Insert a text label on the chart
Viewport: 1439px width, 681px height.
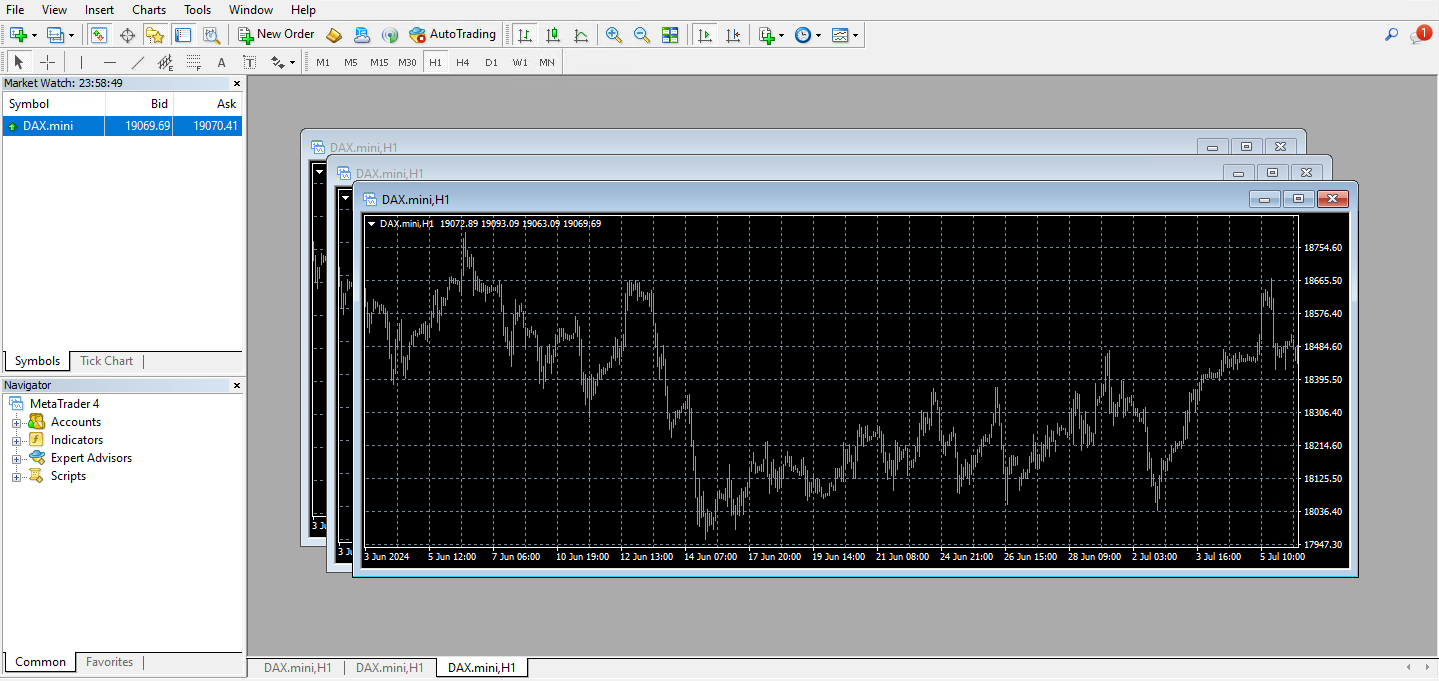click(x=248, y=61)
